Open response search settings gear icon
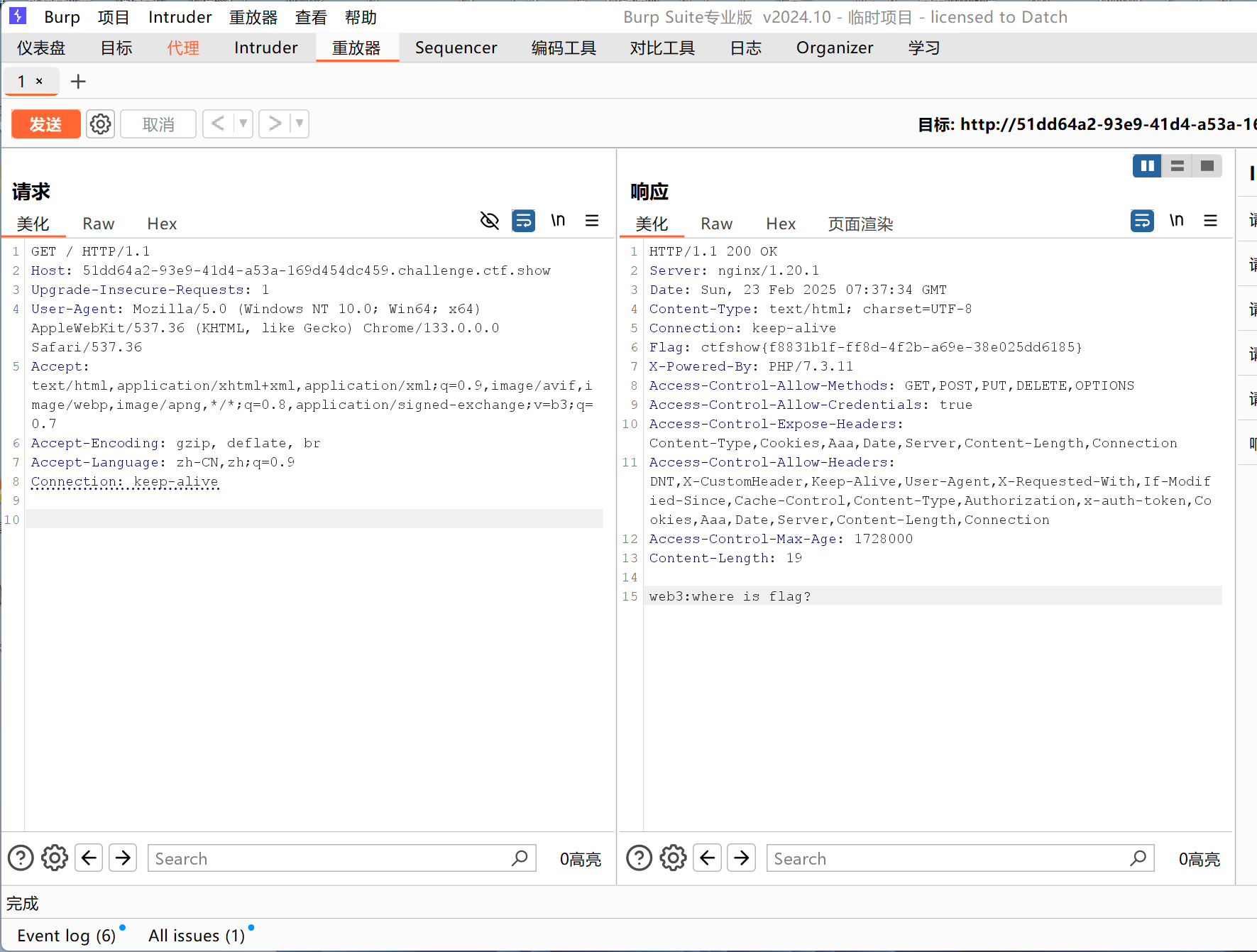Screen dimensions: 1257x952 point(673,858)
